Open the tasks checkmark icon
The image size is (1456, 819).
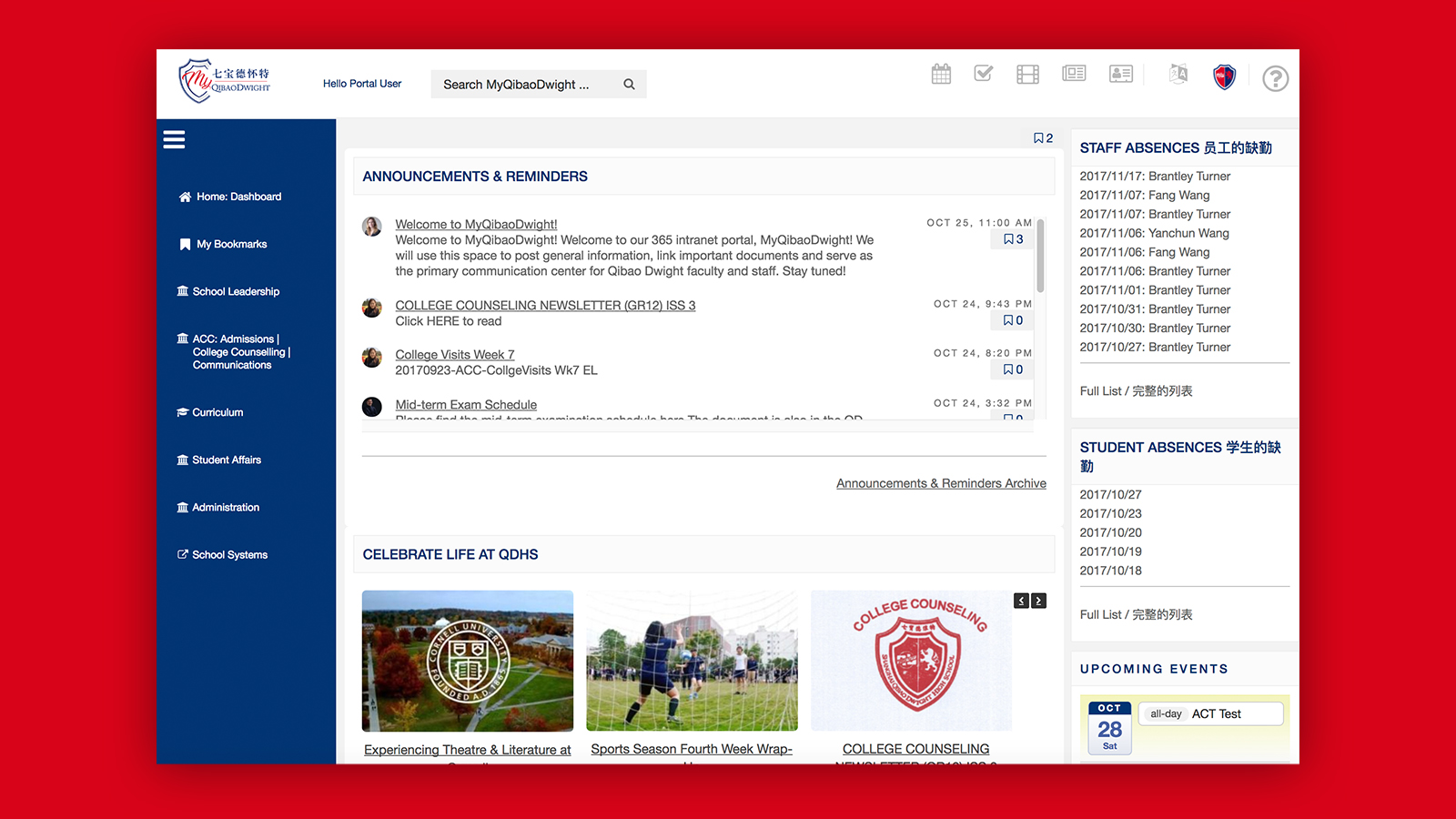click(x=984, y=74)
